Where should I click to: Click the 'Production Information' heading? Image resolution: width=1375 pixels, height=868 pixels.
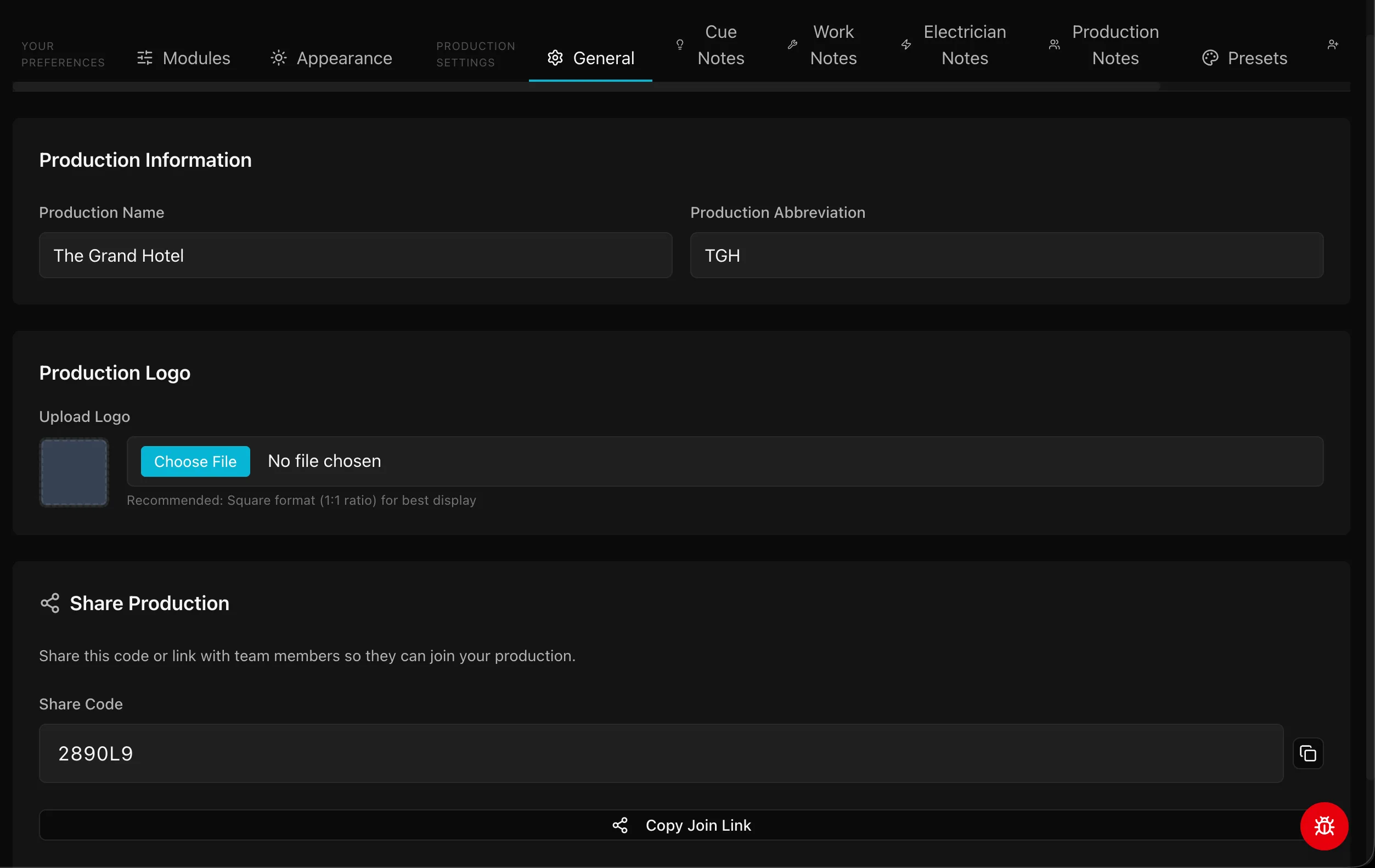[x=145, y=160]
